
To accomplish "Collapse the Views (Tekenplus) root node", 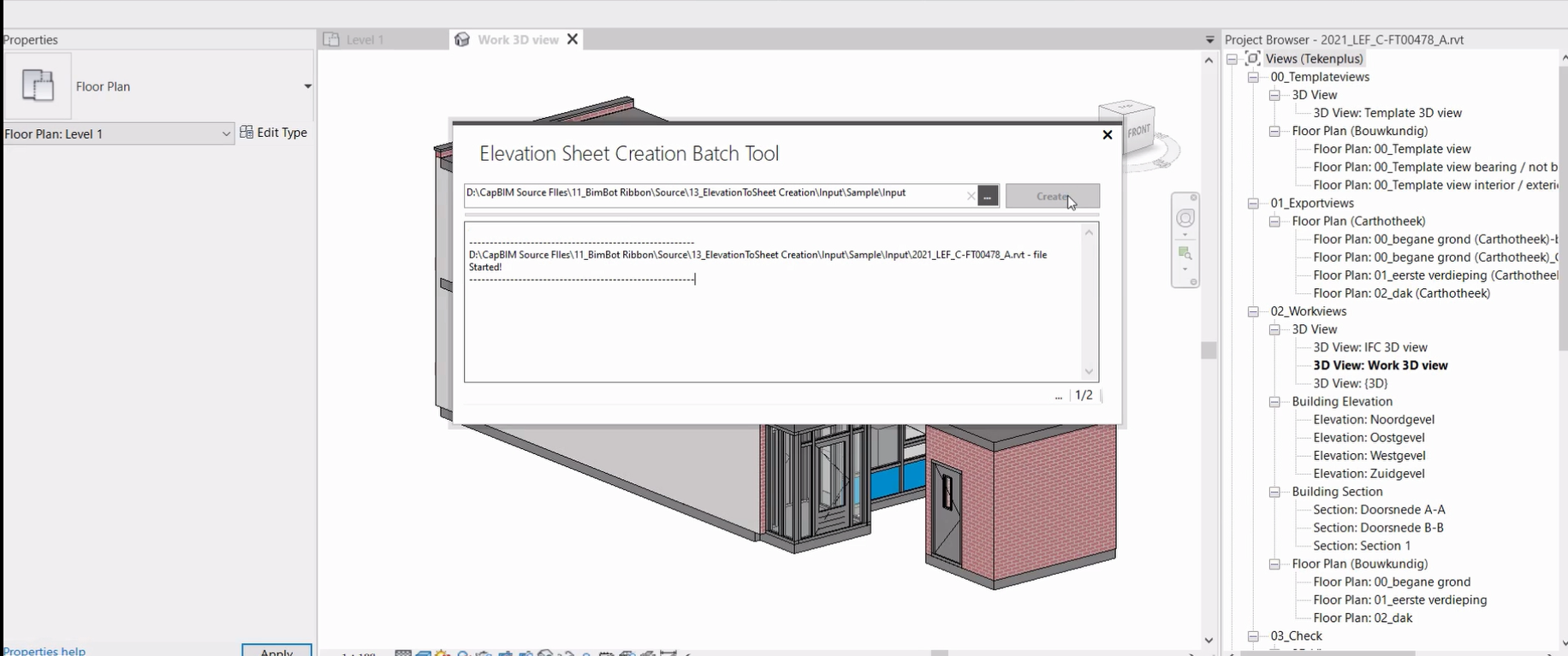I will tap(1232, 59).
